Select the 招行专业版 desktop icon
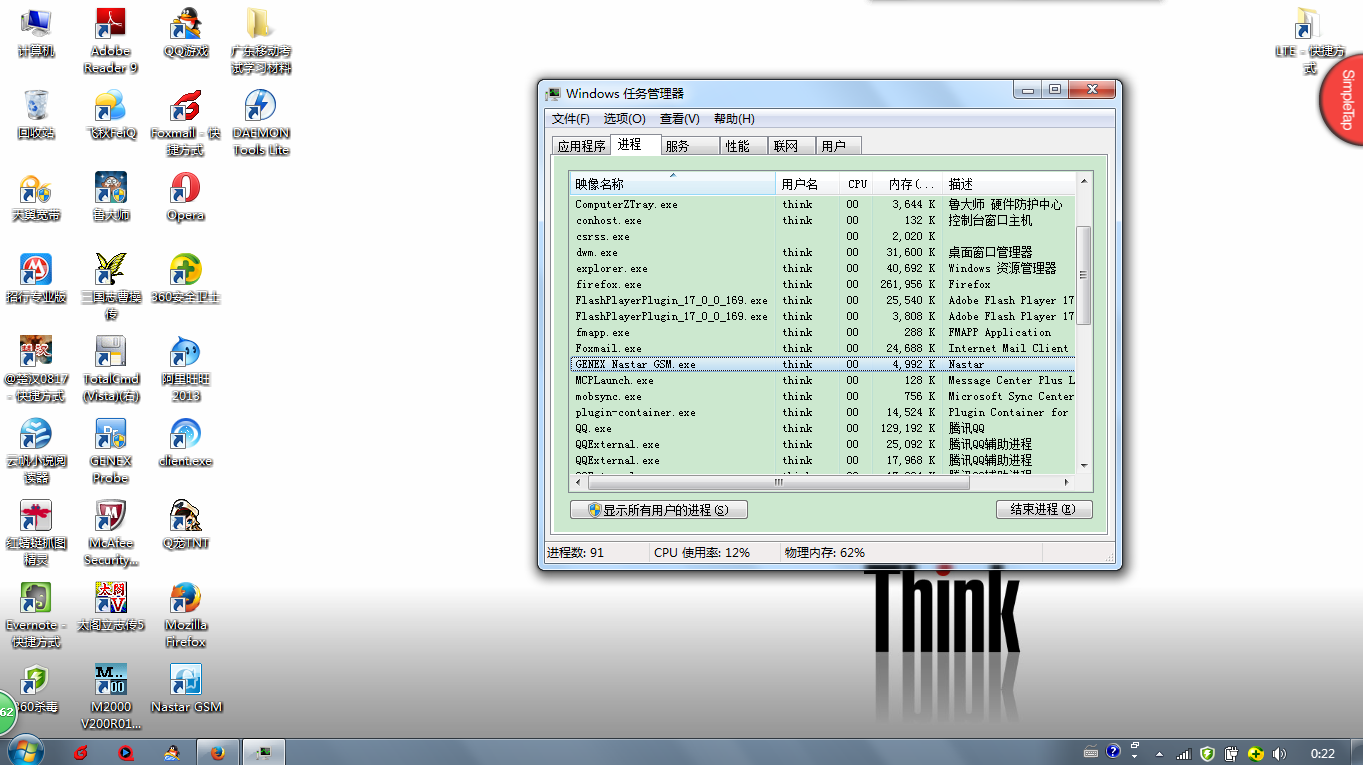 pos(36,279)
